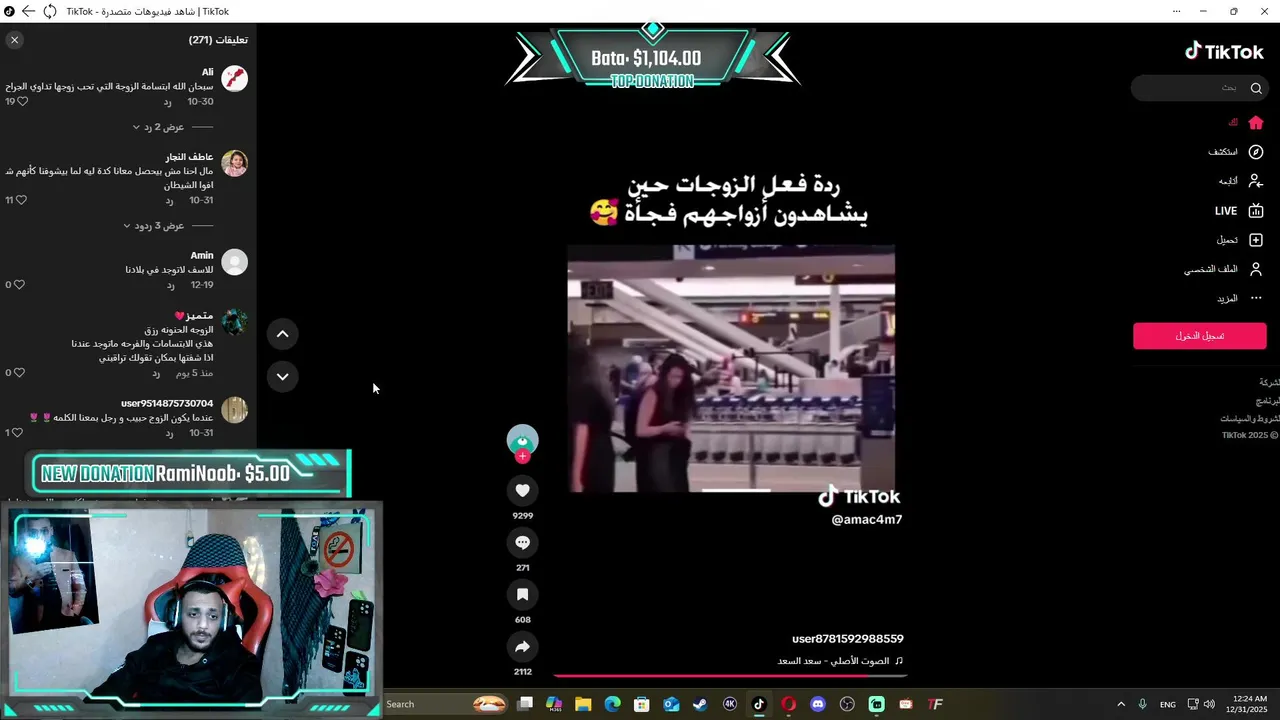
Task: Seek on the video progress bar
Action: [730, 676]
